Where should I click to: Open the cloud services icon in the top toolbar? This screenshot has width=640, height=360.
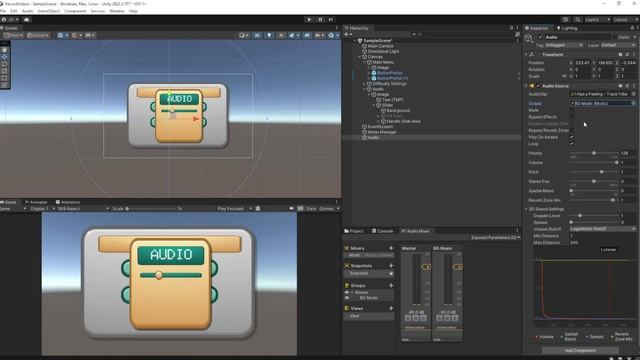(27, 20)
